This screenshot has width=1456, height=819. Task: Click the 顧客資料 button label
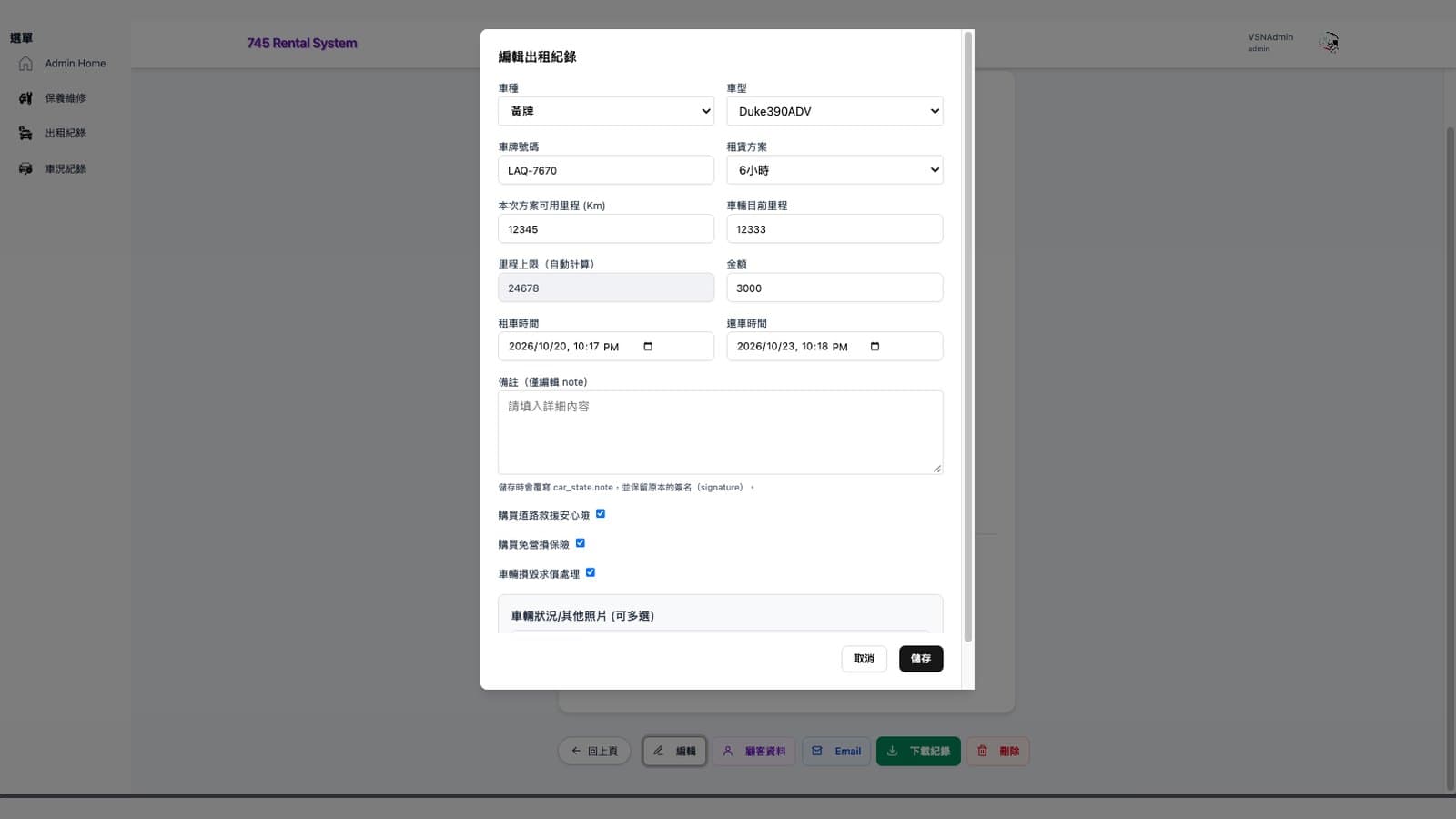[x=765, y=752]
